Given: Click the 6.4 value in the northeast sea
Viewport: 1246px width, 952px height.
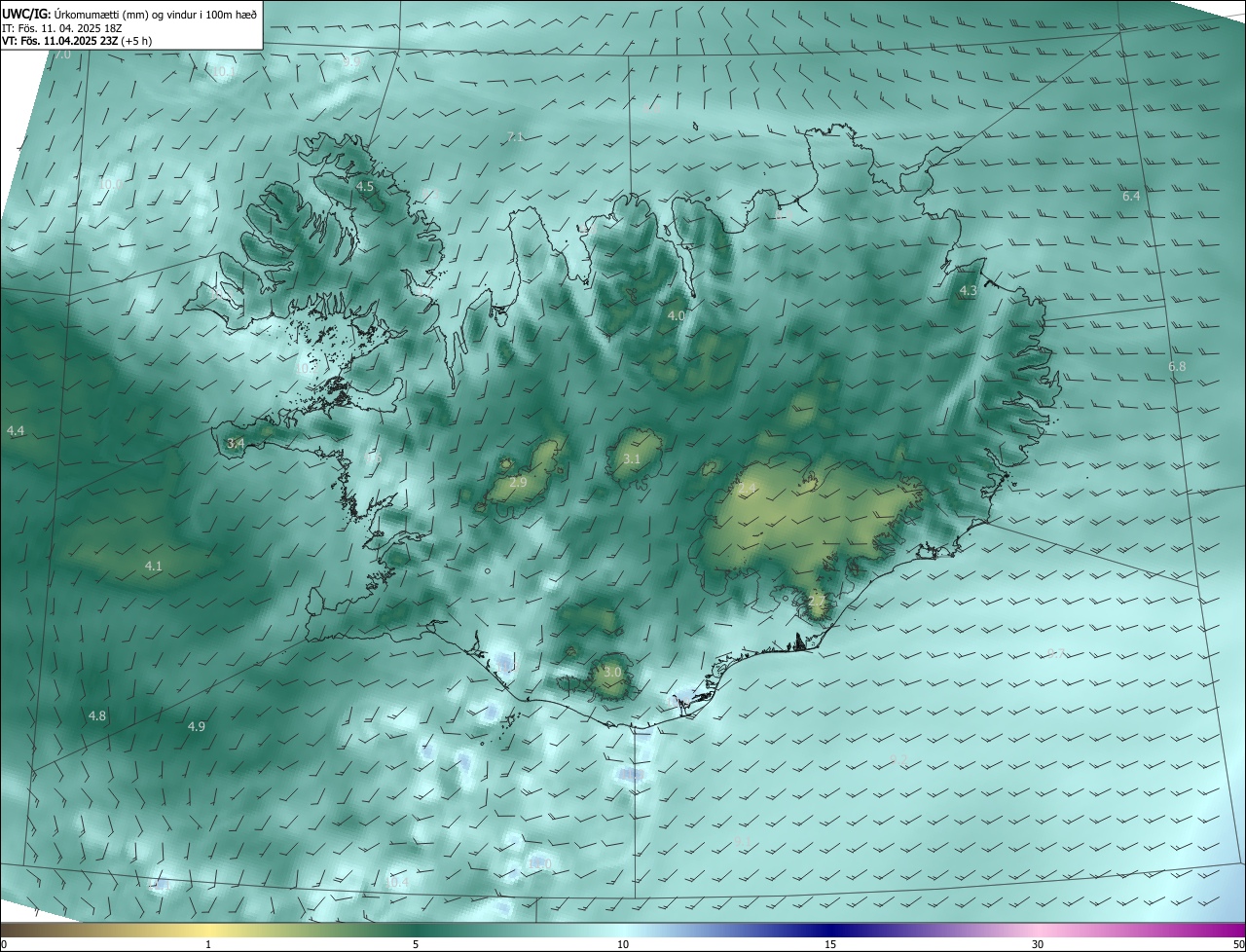Looking at the screenshot, I should coord(1130,196).
